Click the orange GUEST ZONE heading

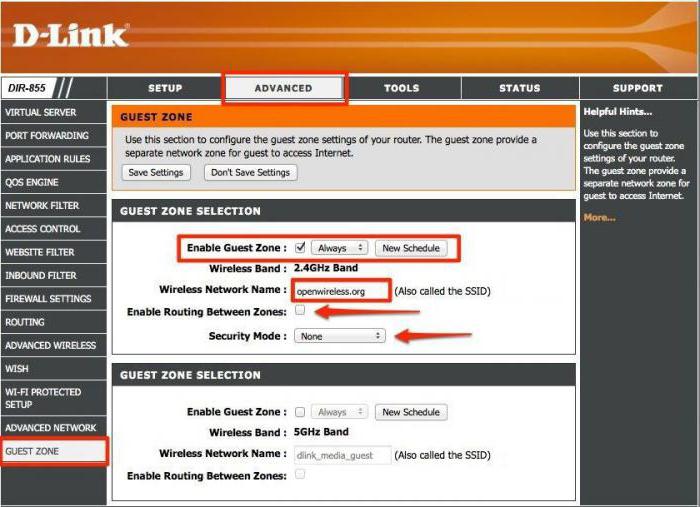pos(156,117)
